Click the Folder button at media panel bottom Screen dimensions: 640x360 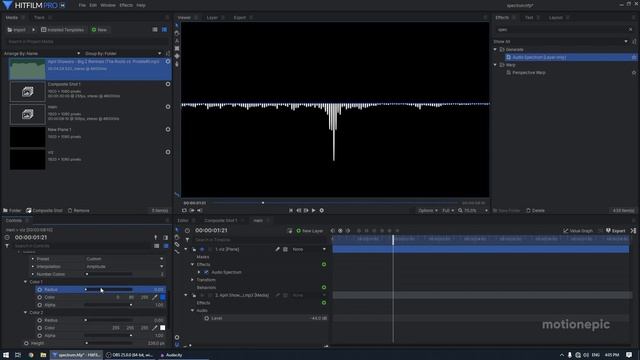click(x=12, y=211)
